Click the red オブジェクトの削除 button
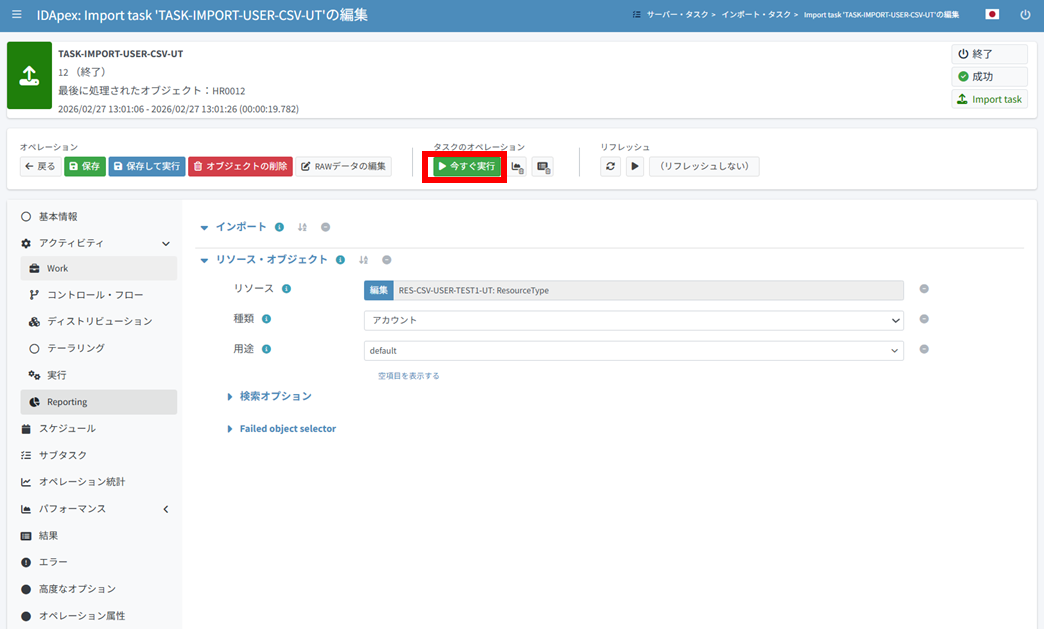 240,167
